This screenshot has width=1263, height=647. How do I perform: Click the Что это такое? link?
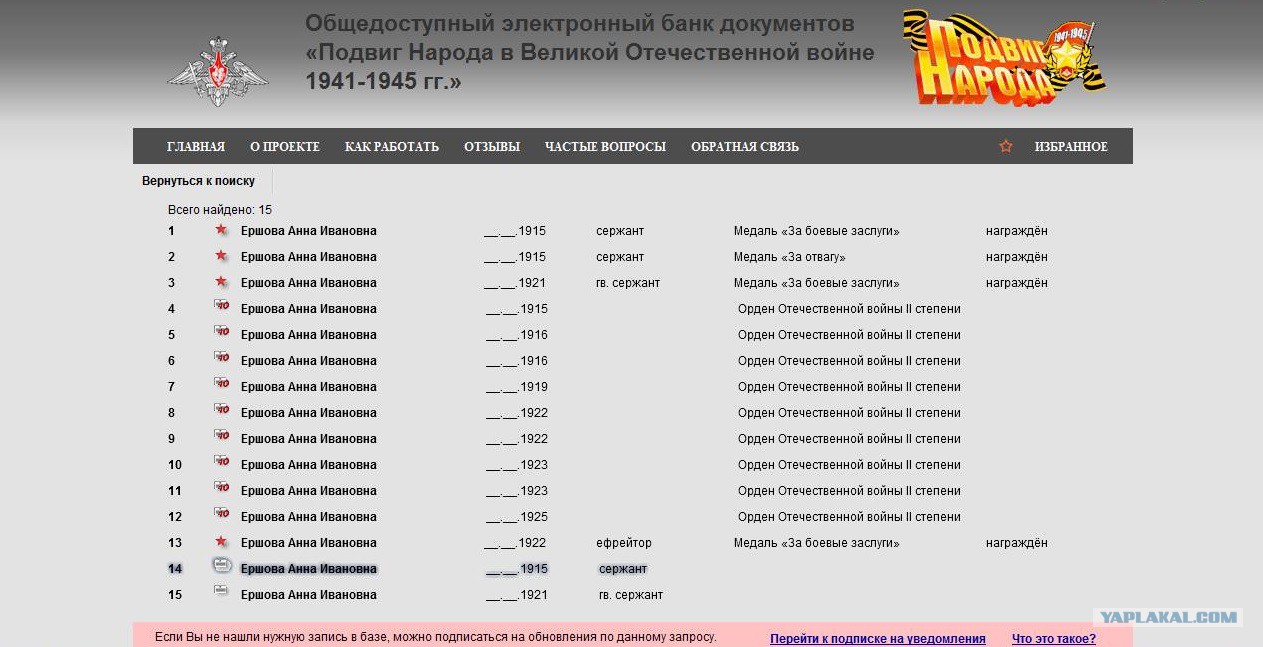pyautogui.click(x=1054, y=638)
